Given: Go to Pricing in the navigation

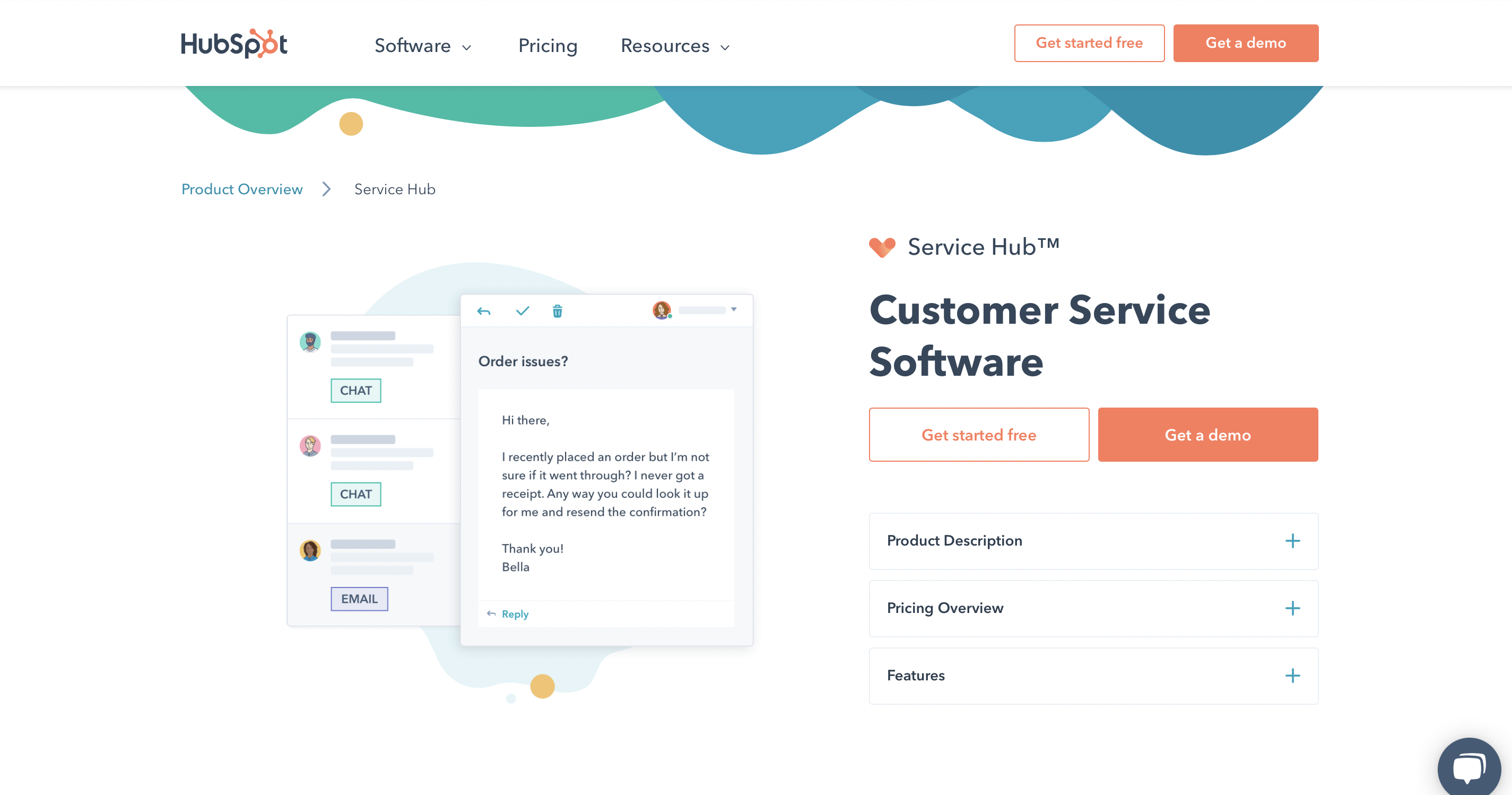Looking at the screenshot, I should 548,46.
